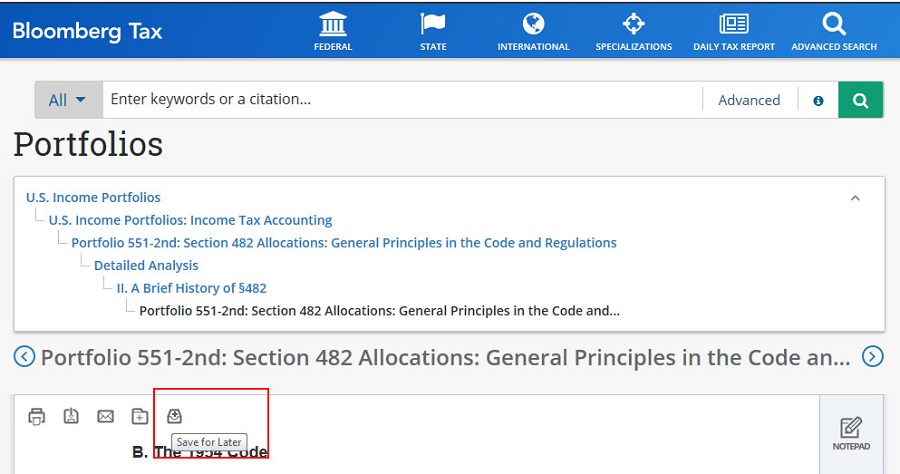Open Daily Tax Report

pyautogui.click(x=734, y=31)
